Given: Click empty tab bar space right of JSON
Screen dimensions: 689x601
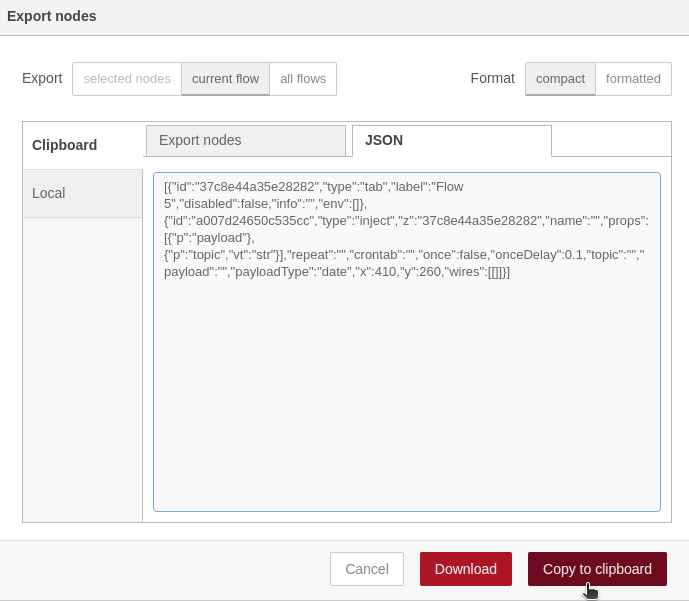Looking at the screenshot, I should pos(610,141).
